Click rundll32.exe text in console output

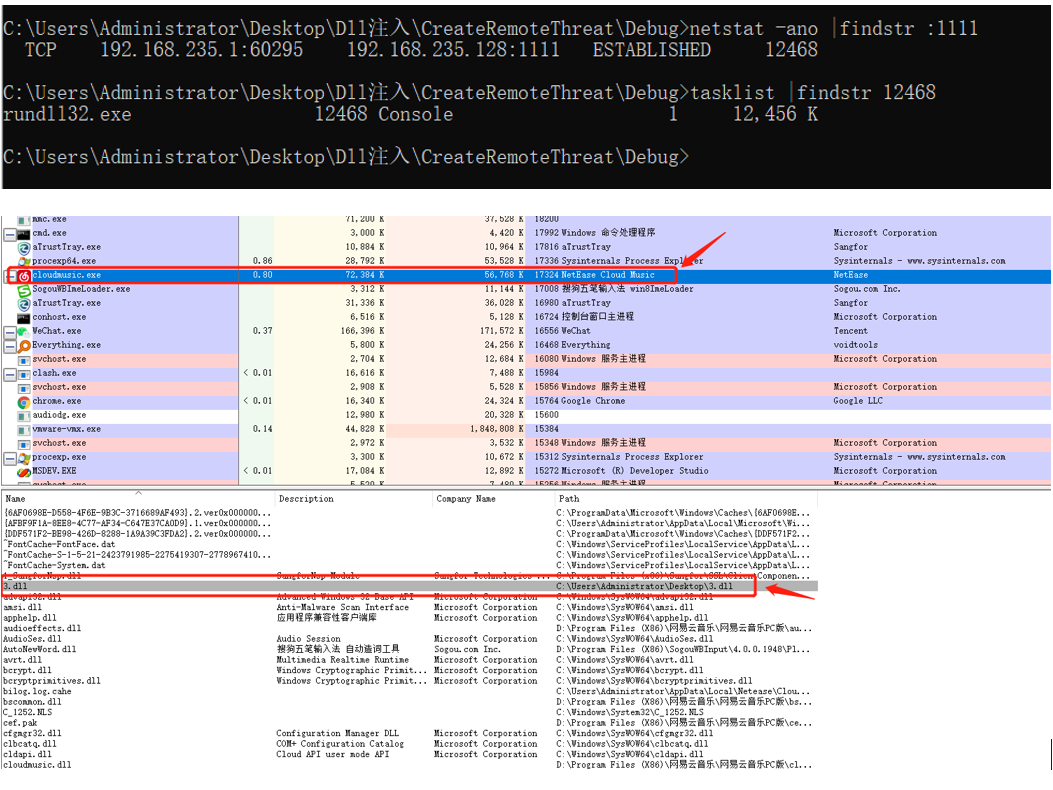click(x=67, y=114)
